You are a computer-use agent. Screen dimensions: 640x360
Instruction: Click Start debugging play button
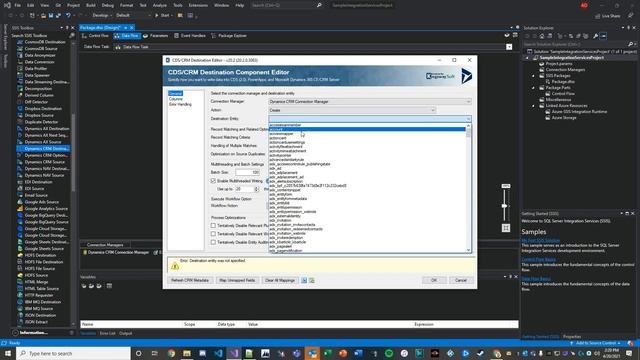pos(162,16)
